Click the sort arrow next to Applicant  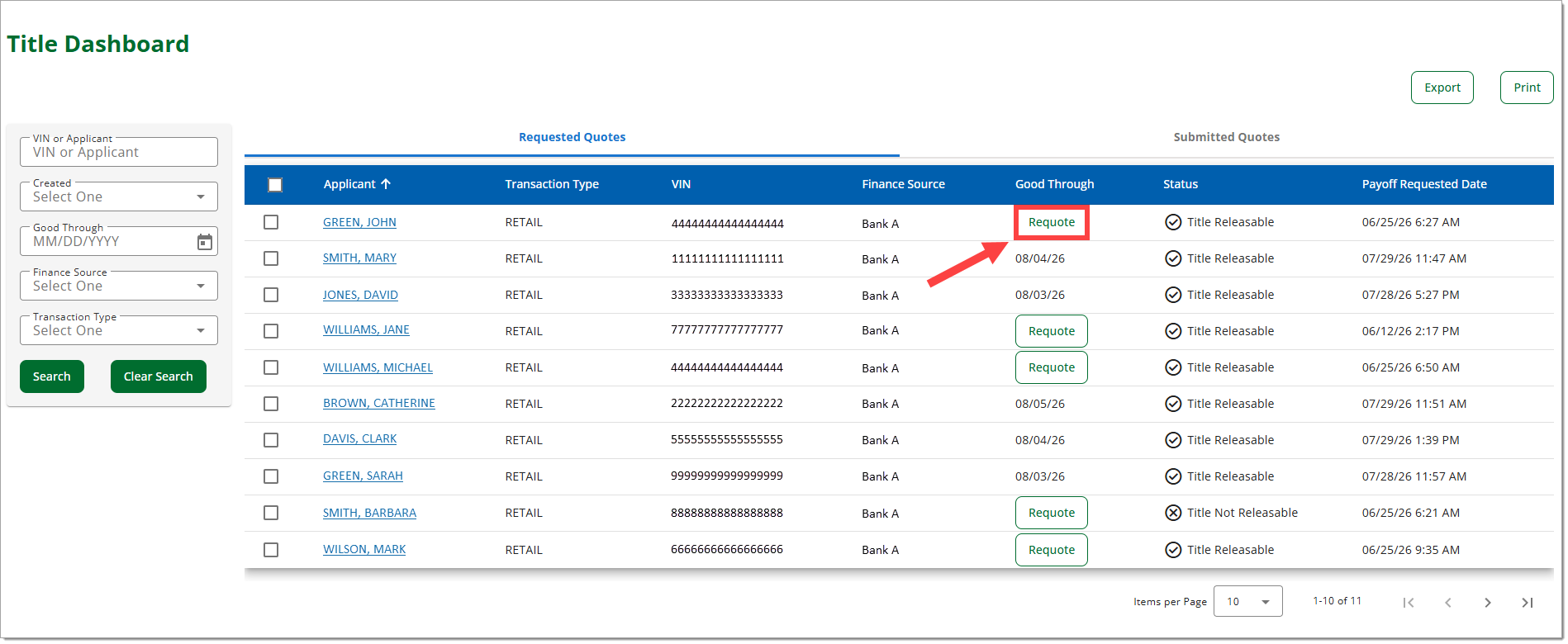[386, 184]
